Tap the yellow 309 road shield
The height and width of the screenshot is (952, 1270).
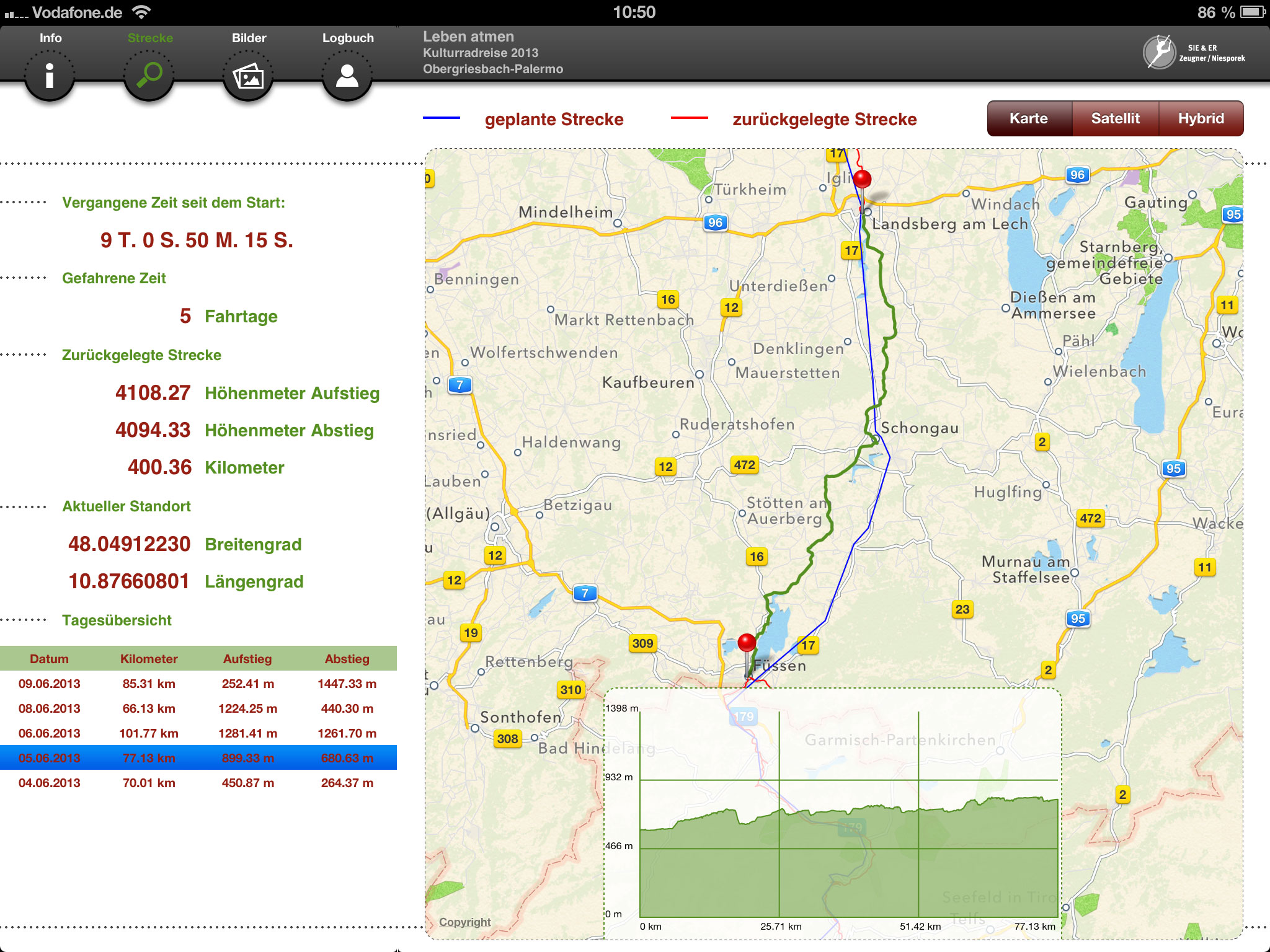point(642,643)
